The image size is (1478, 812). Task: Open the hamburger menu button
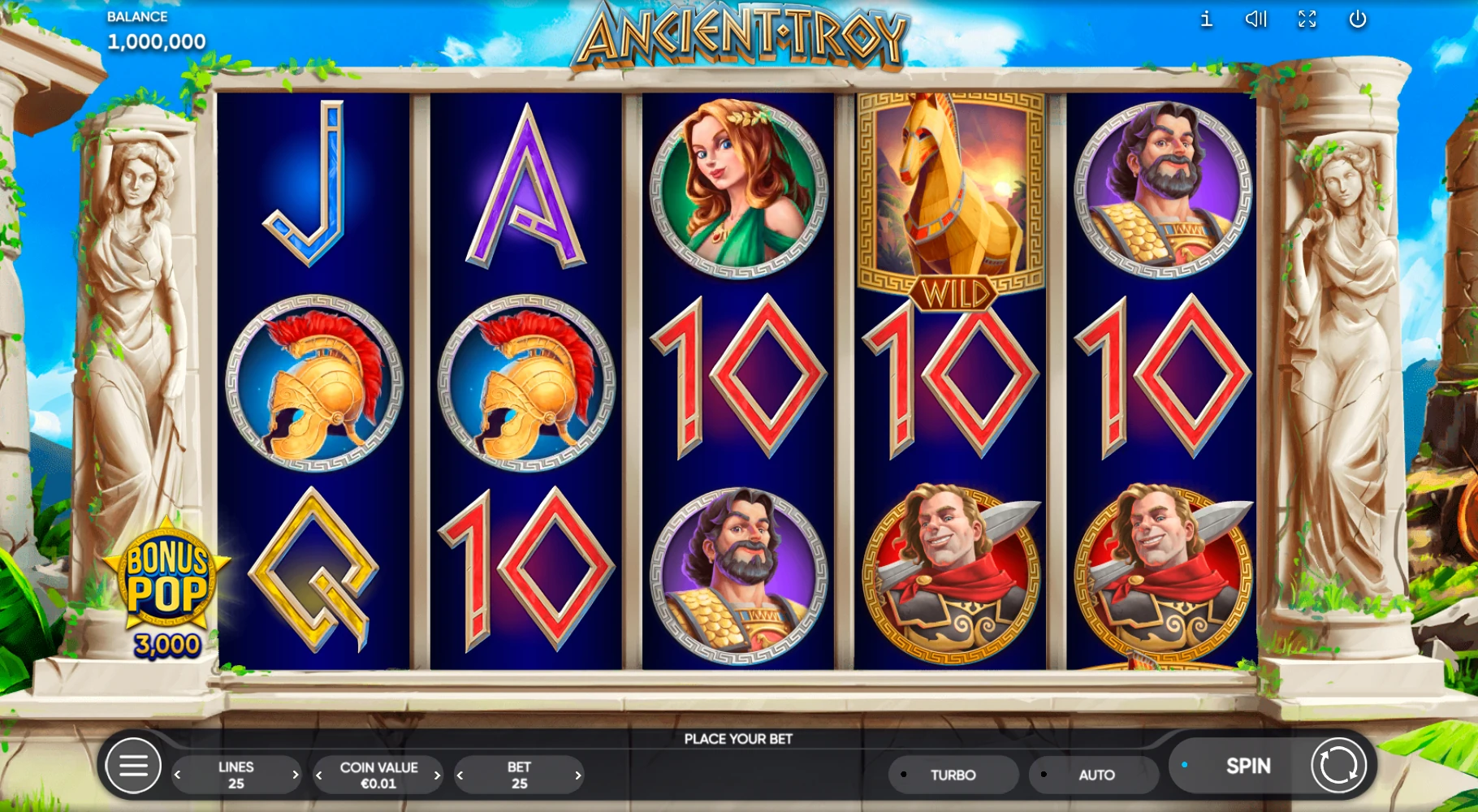[x=133, y=765]
